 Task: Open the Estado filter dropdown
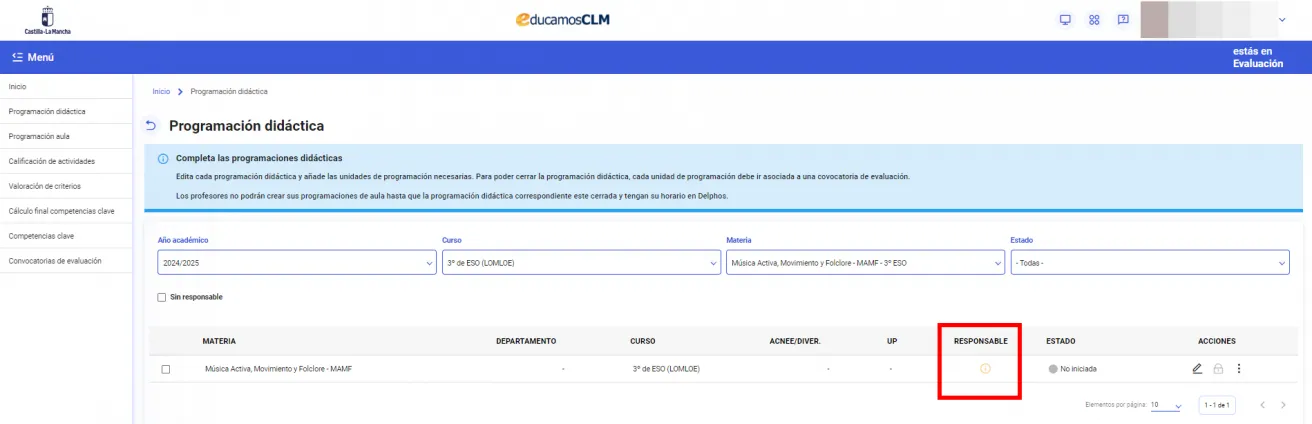tap(1149, 263)
